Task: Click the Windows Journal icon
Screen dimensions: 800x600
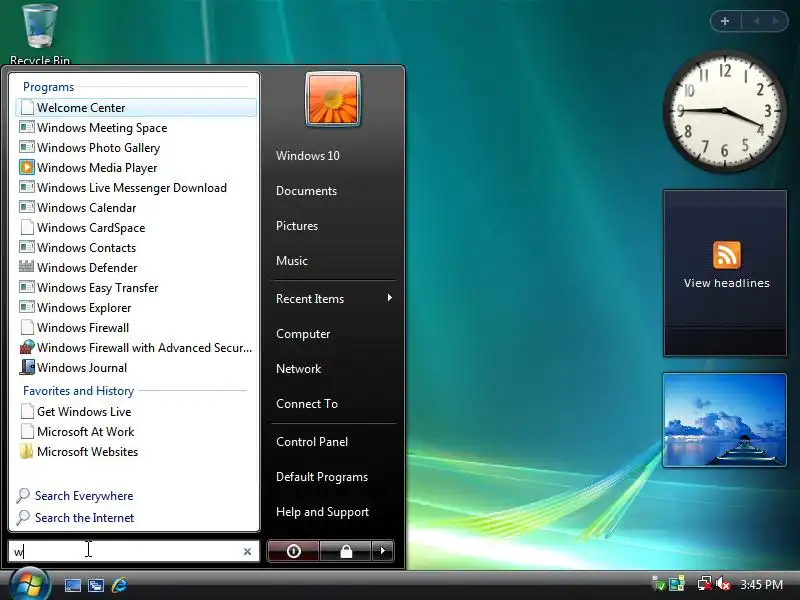Action: click(x=27, y=367)
